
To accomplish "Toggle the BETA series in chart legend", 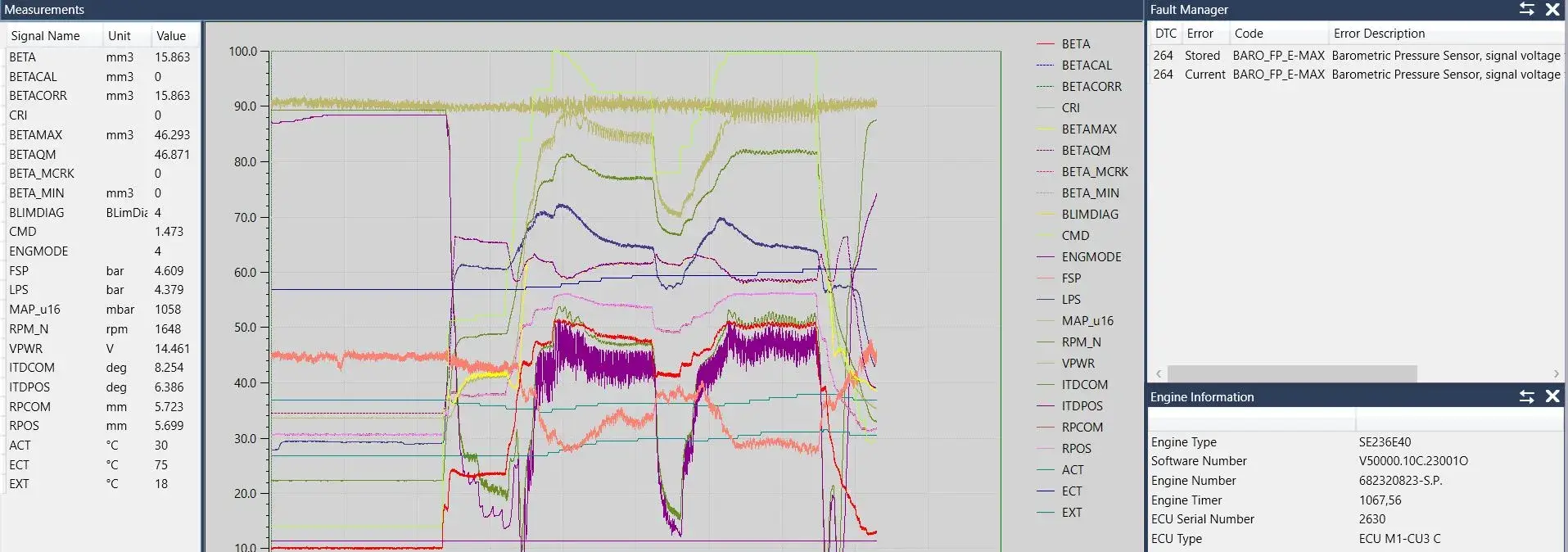I will [1075, 44].
